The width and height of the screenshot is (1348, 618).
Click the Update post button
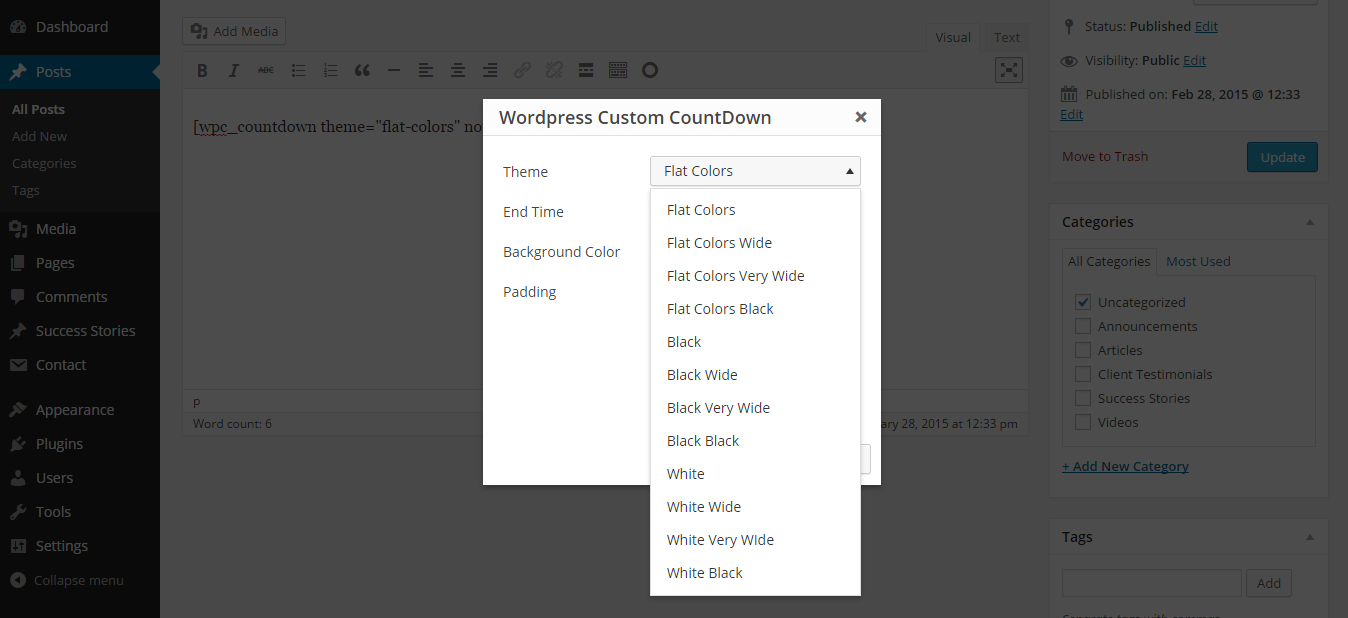(1282, 157)
